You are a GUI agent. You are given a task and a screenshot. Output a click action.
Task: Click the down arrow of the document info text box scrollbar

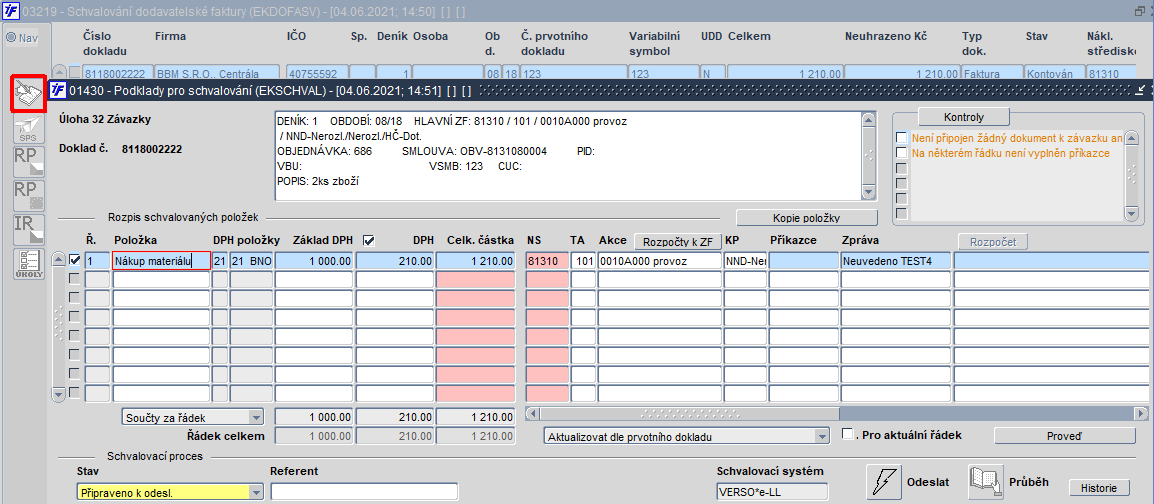tap(868, 192)
